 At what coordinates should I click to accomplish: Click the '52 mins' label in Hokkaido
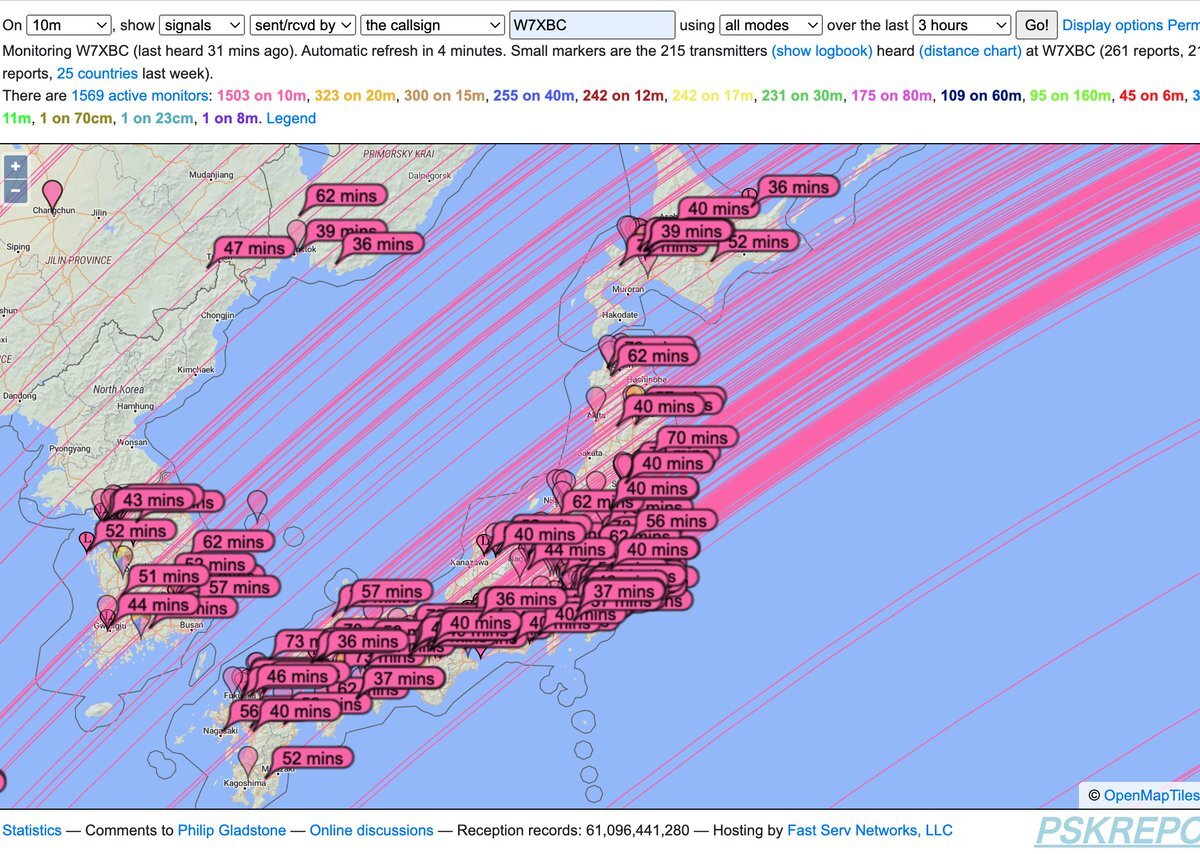click(763, 241)
